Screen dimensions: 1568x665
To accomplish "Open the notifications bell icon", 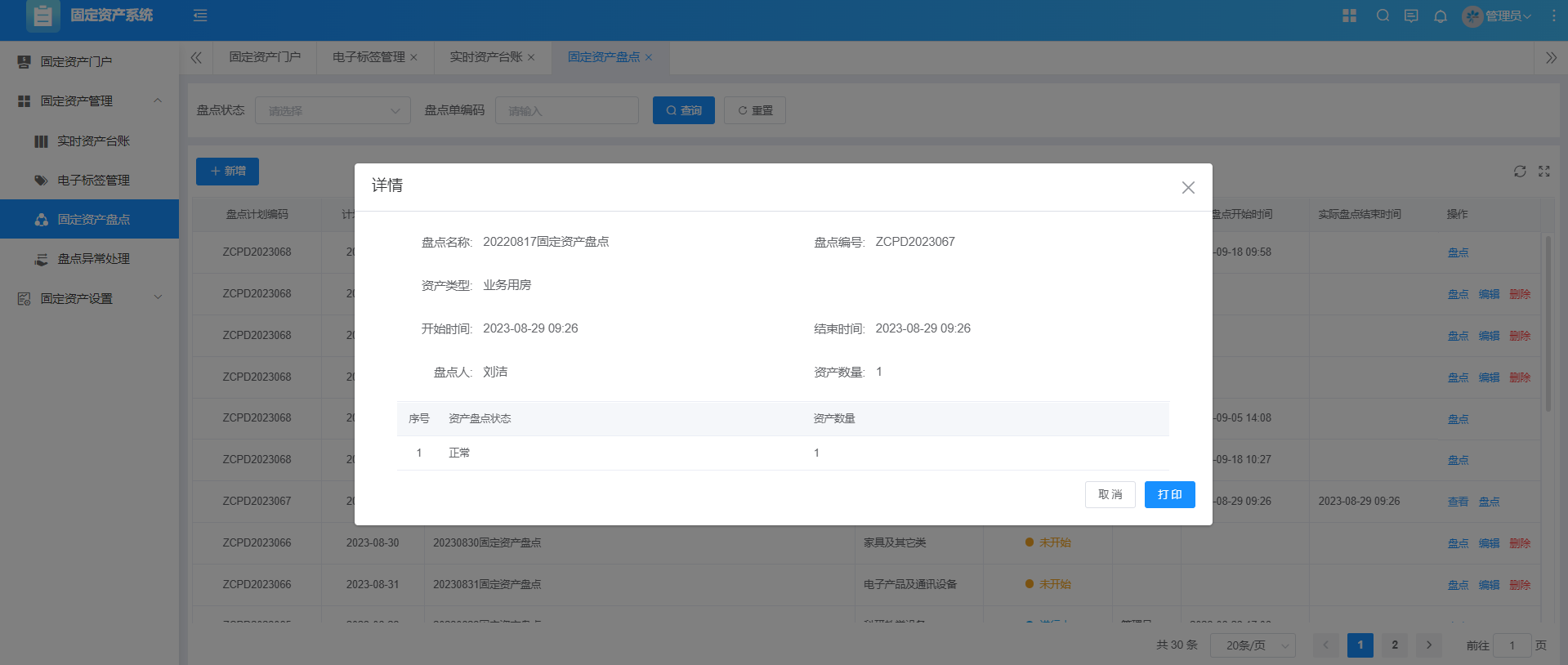I will pos(1441,16).
